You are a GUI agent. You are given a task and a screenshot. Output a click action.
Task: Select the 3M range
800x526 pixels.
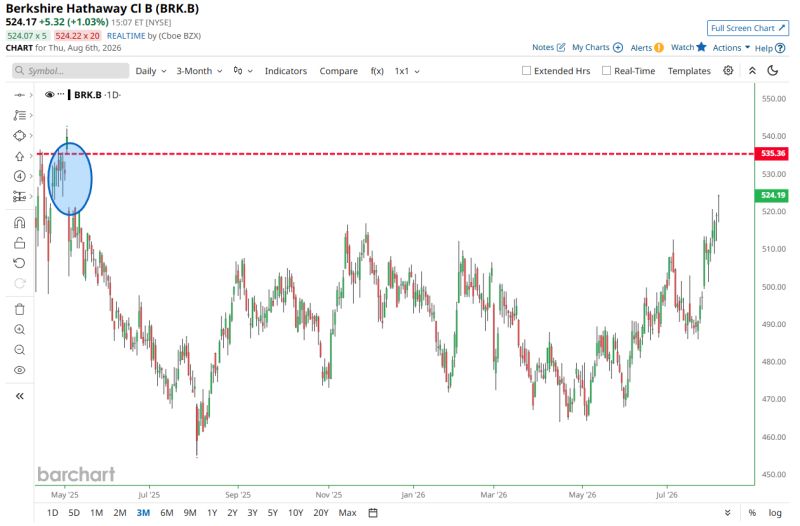[143, 513]
